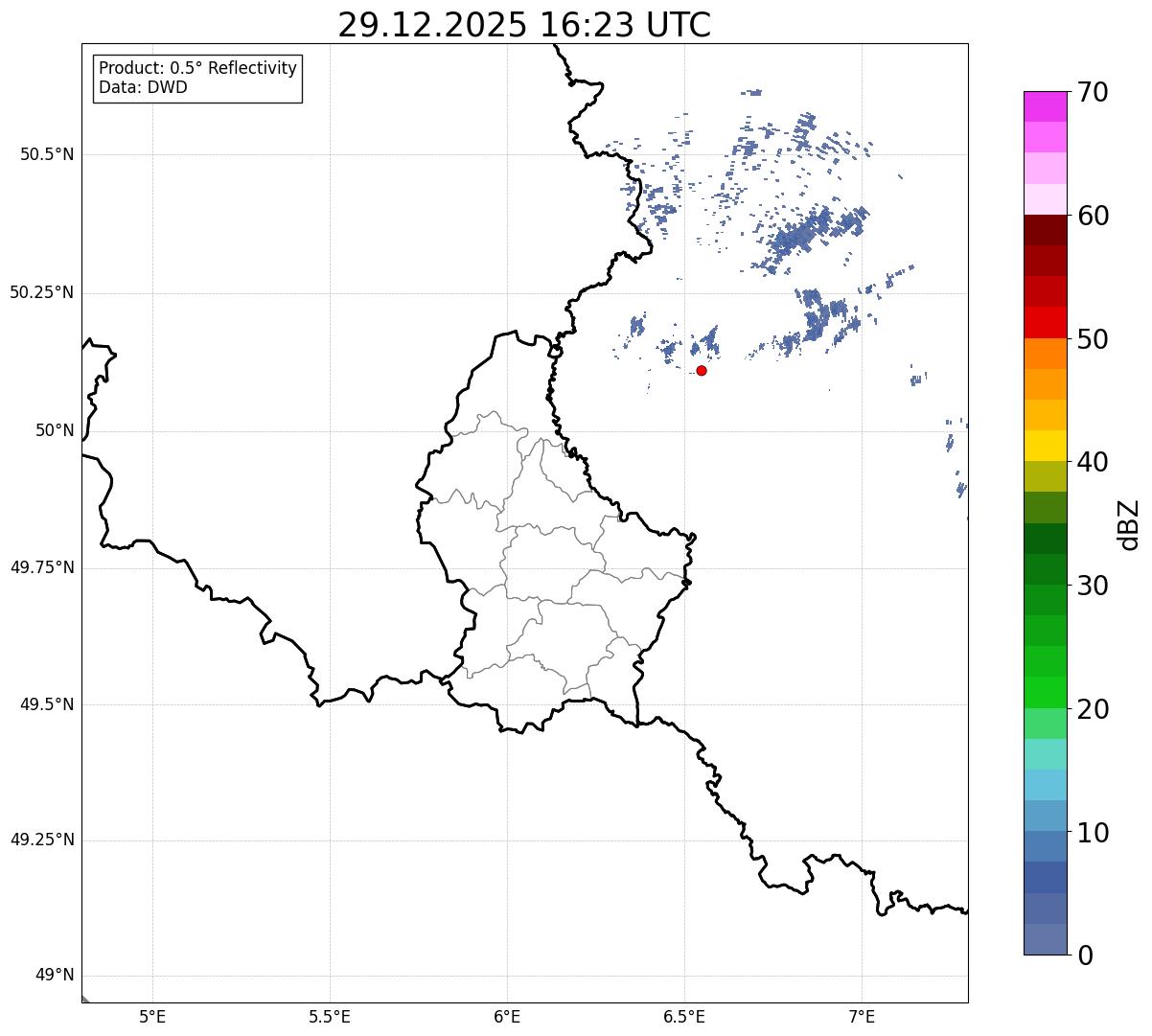Click the colorbar tick label '60'

[1093, 216]
